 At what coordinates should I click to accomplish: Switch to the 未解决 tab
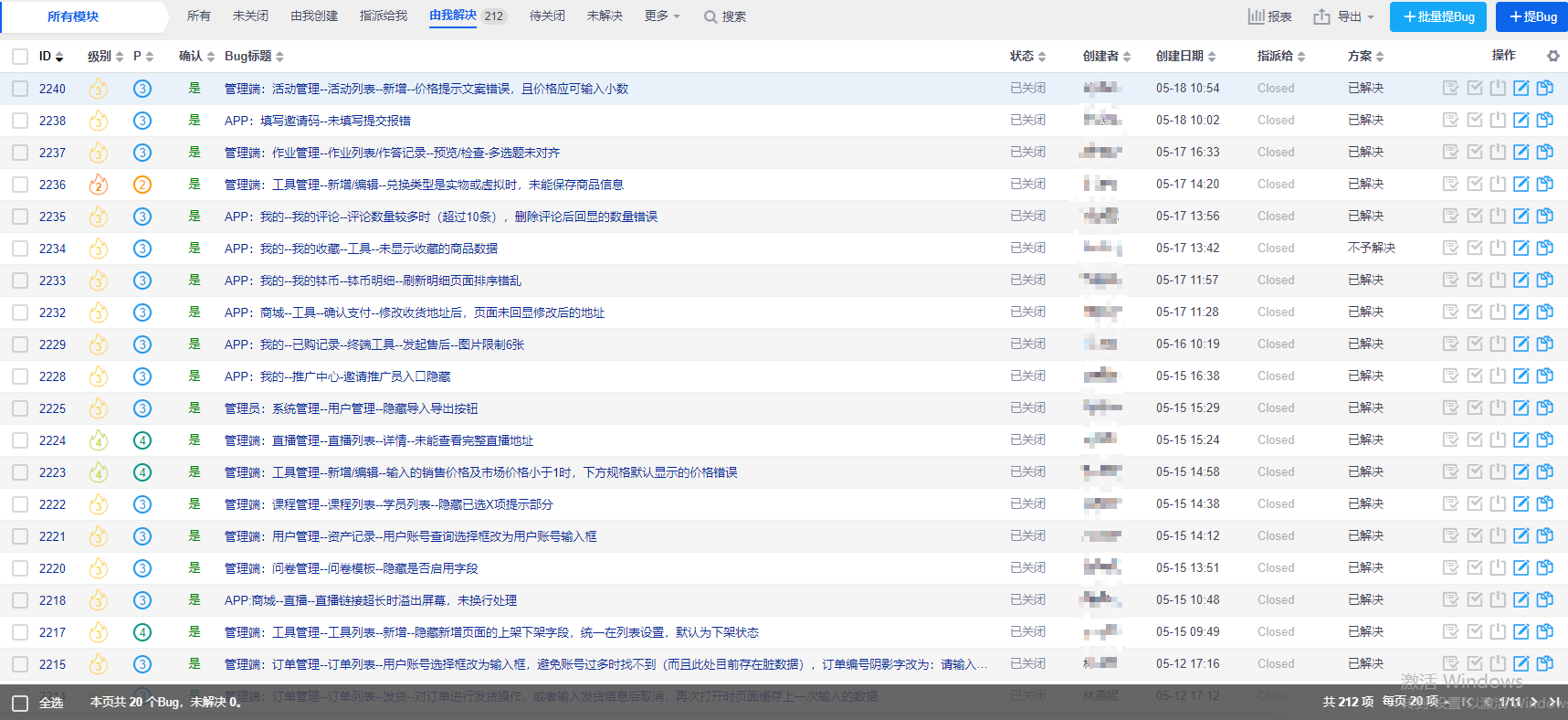click(605, 16)
